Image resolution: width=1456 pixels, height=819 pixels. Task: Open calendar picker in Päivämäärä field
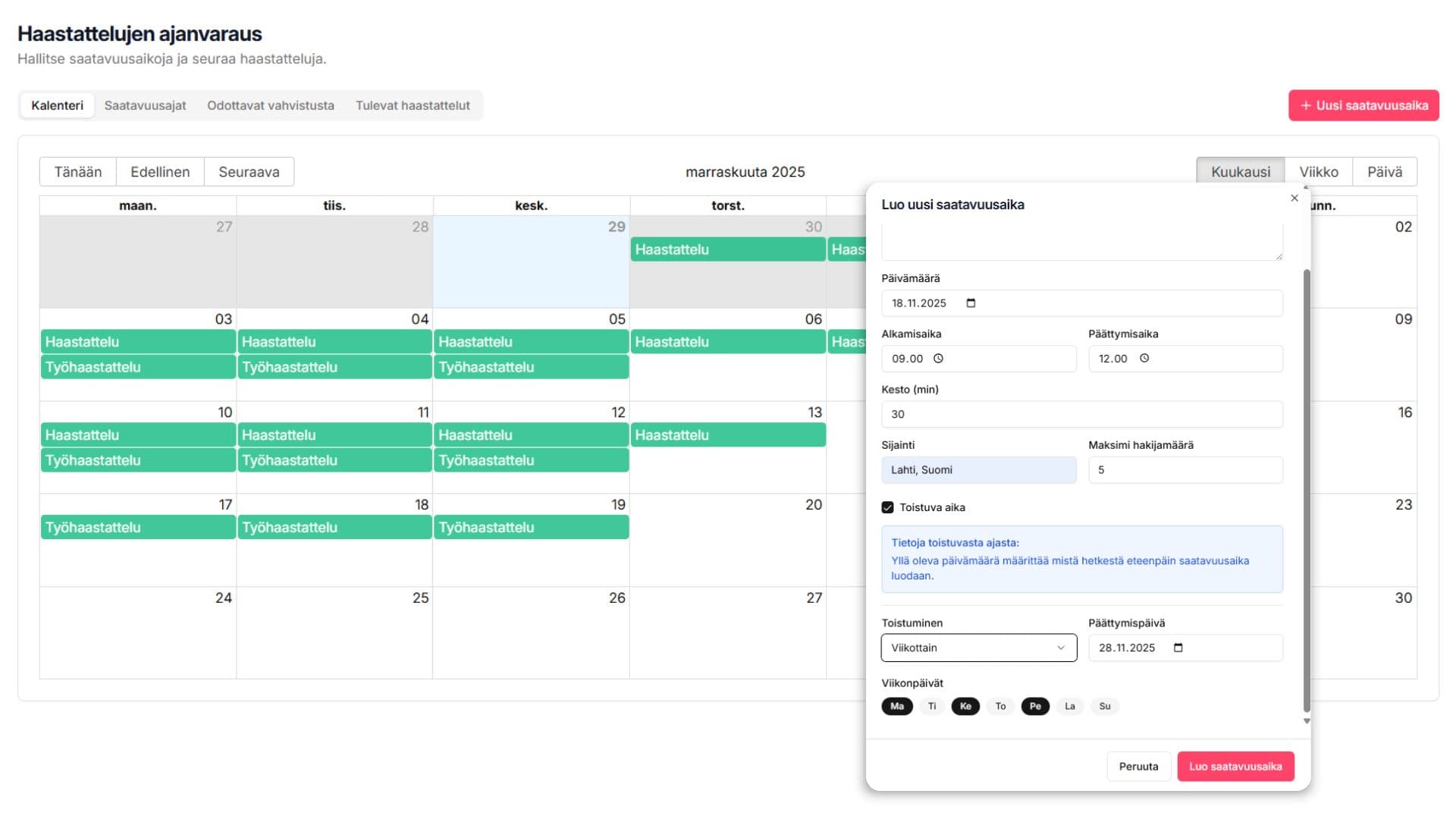(971, 303)
